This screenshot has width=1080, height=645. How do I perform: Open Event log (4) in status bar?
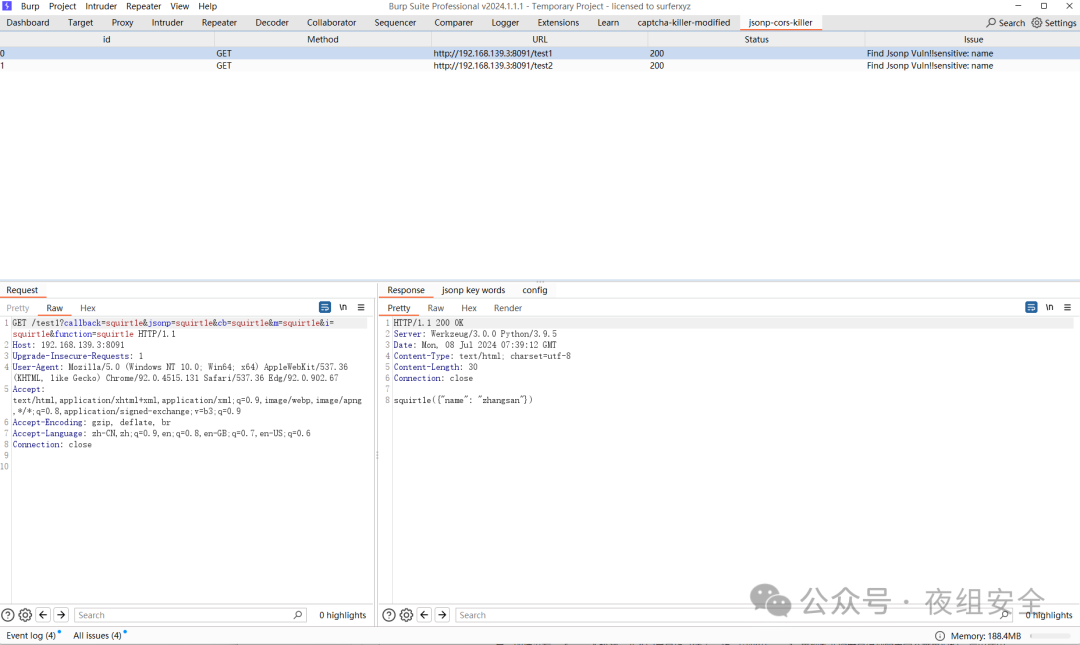click(32, 635)
